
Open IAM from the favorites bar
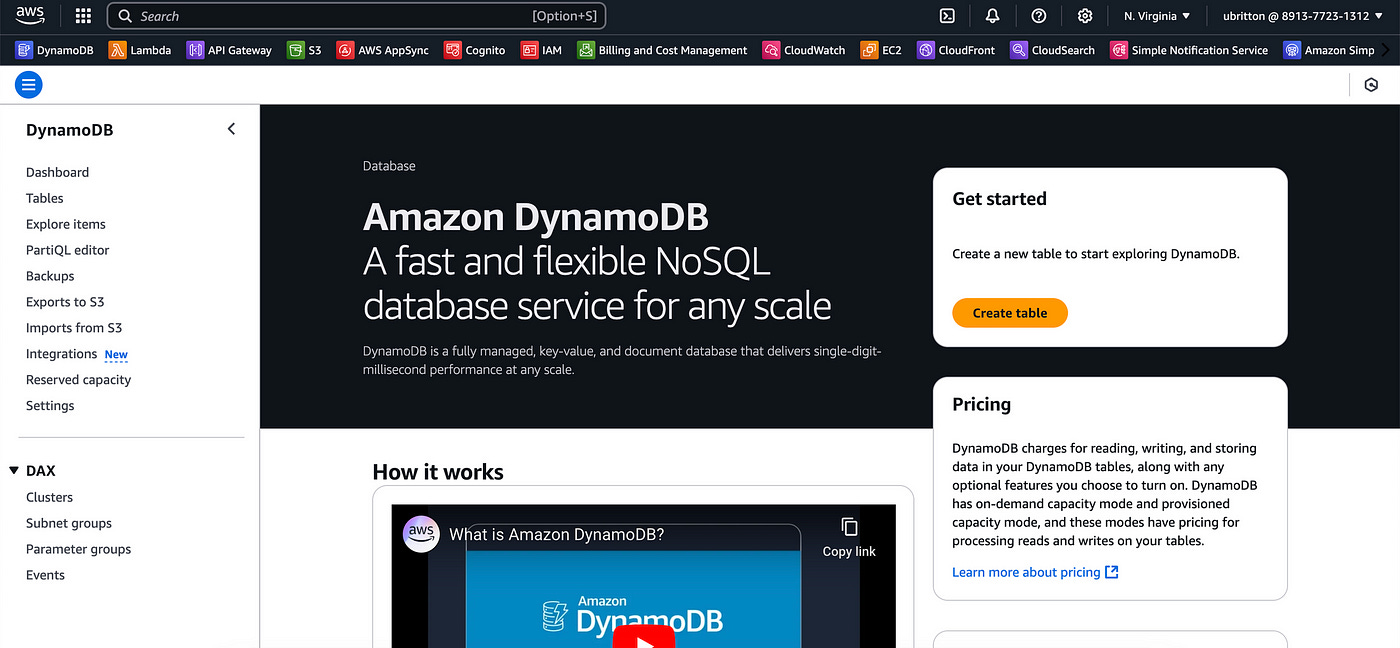coord(540,49)
